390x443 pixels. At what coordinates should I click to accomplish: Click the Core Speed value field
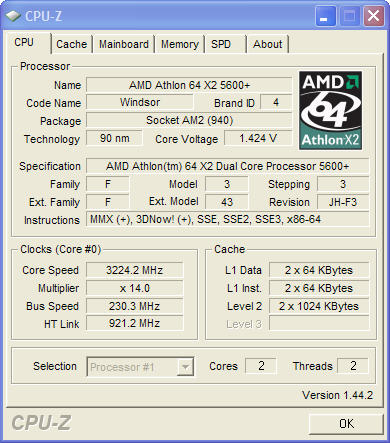135,270
